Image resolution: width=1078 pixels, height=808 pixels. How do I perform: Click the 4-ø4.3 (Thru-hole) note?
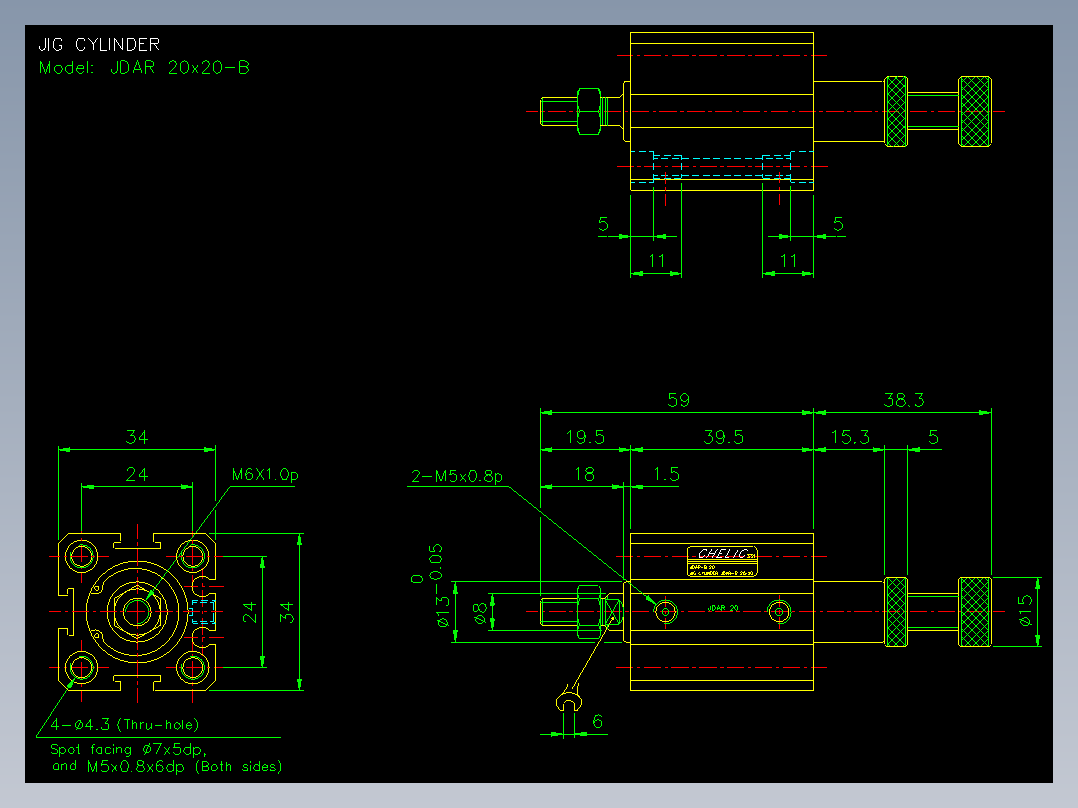point(124,724)
